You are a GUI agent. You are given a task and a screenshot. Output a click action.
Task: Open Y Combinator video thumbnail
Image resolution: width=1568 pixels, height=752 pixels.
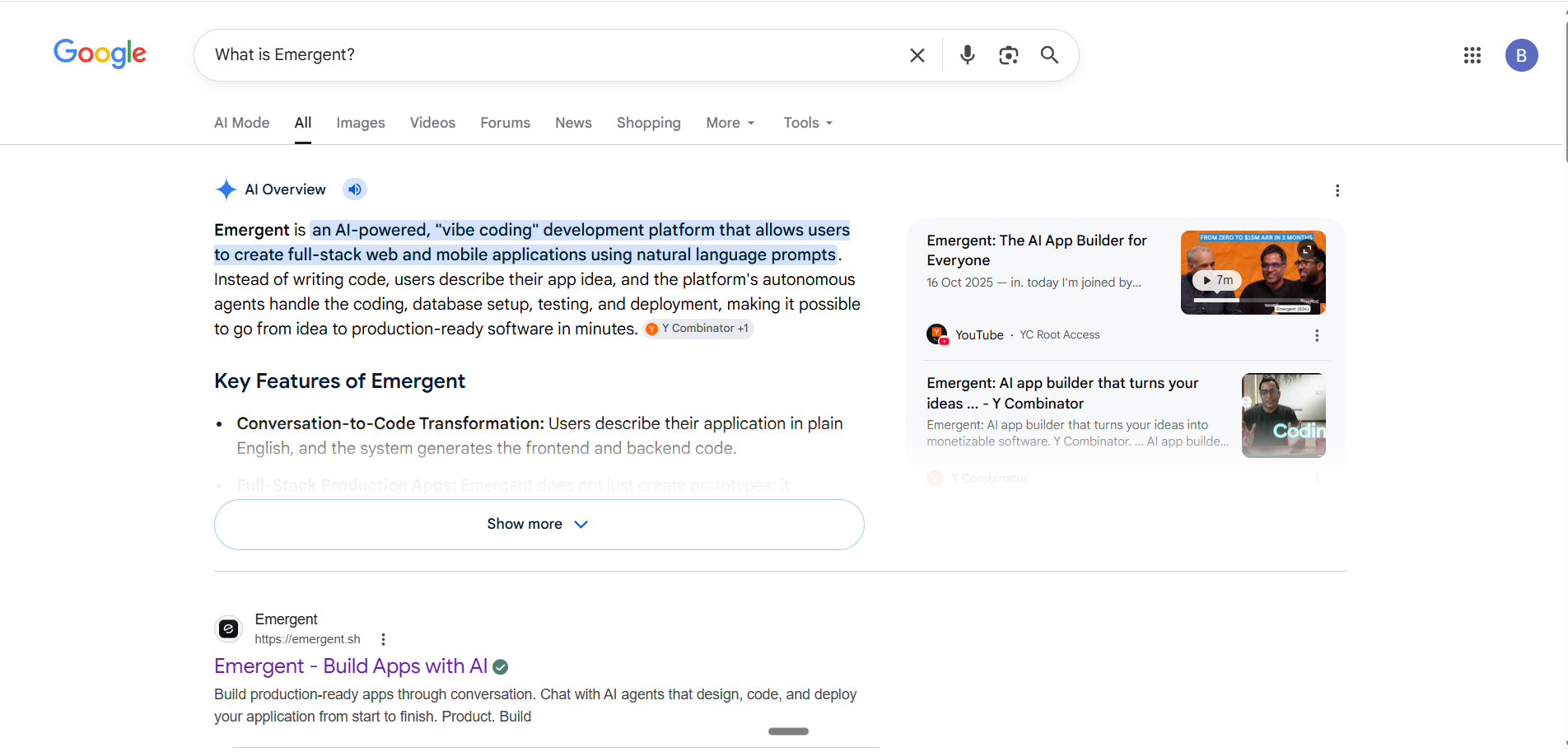[x=1283, y=415]
